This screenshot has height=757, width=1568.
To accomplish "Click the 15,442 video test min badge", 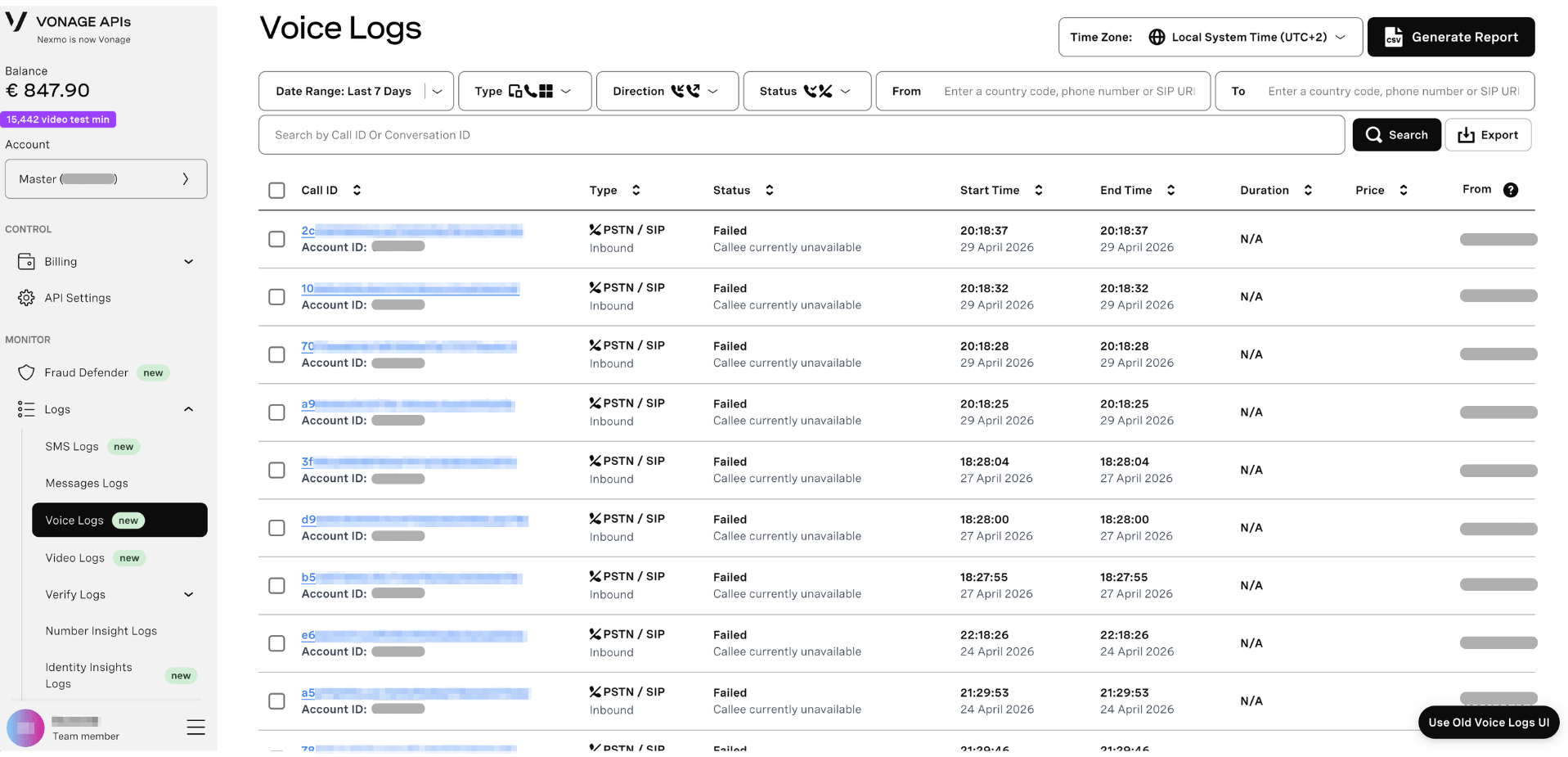I will (x=58, y=119).
